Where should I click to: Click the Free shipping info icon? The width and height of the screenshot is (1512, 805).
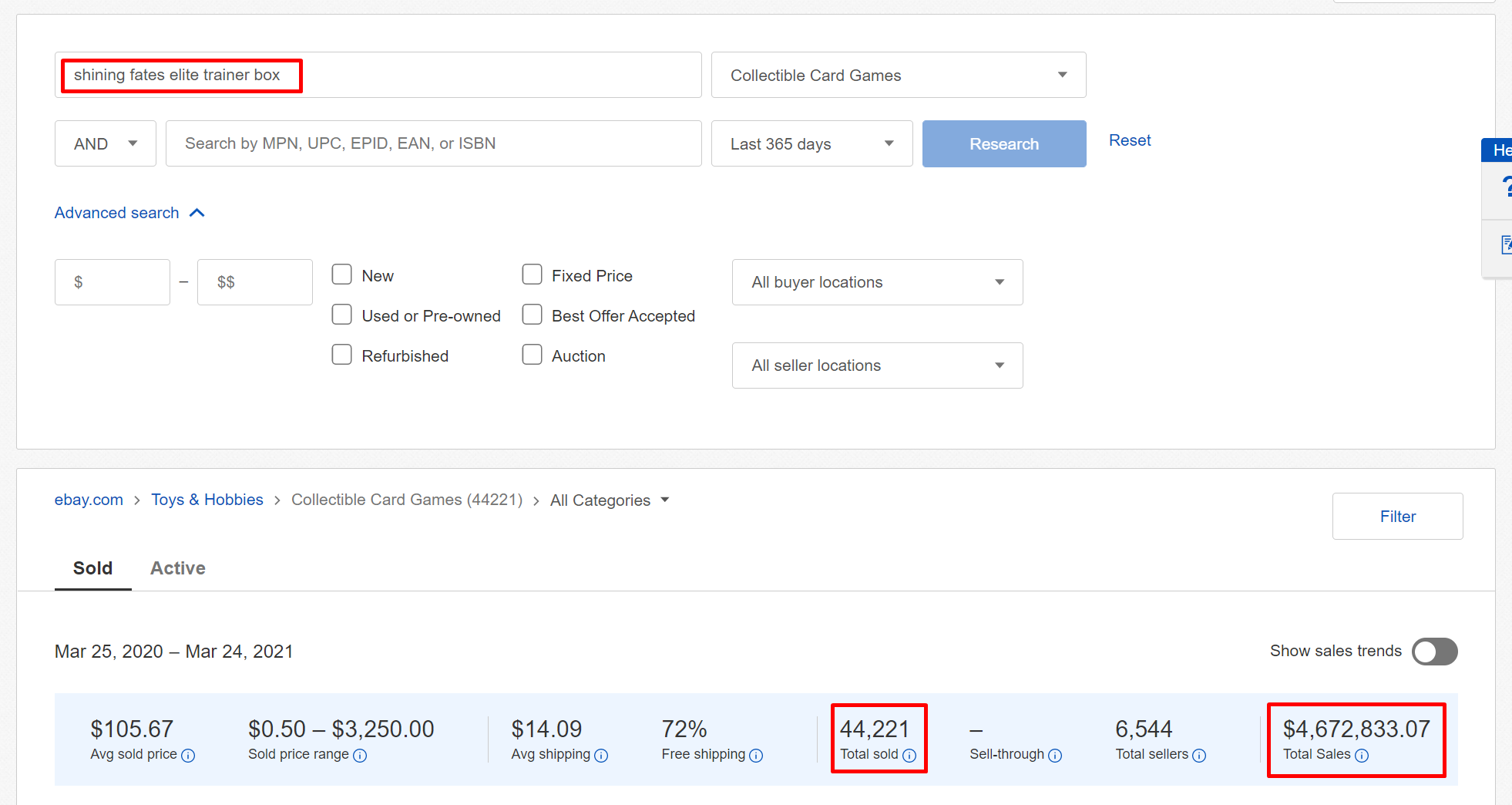(756, 756)
